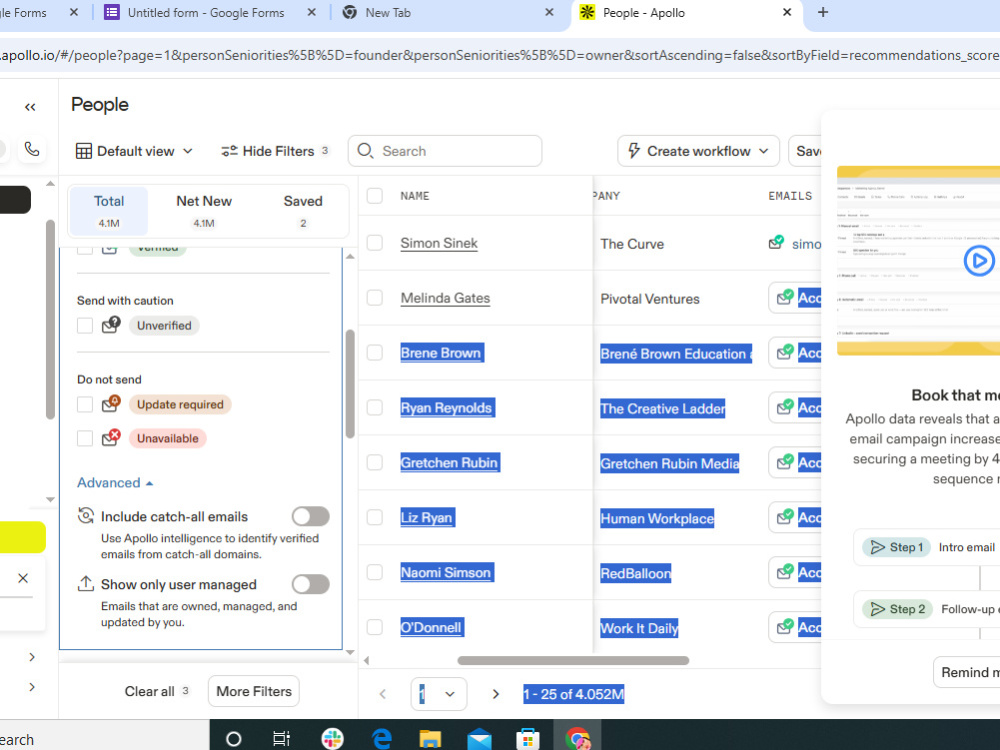Viewport: 1000px width, 750px height.
Task: Collapse the Advanced filter section
Action: click(115, 483)
